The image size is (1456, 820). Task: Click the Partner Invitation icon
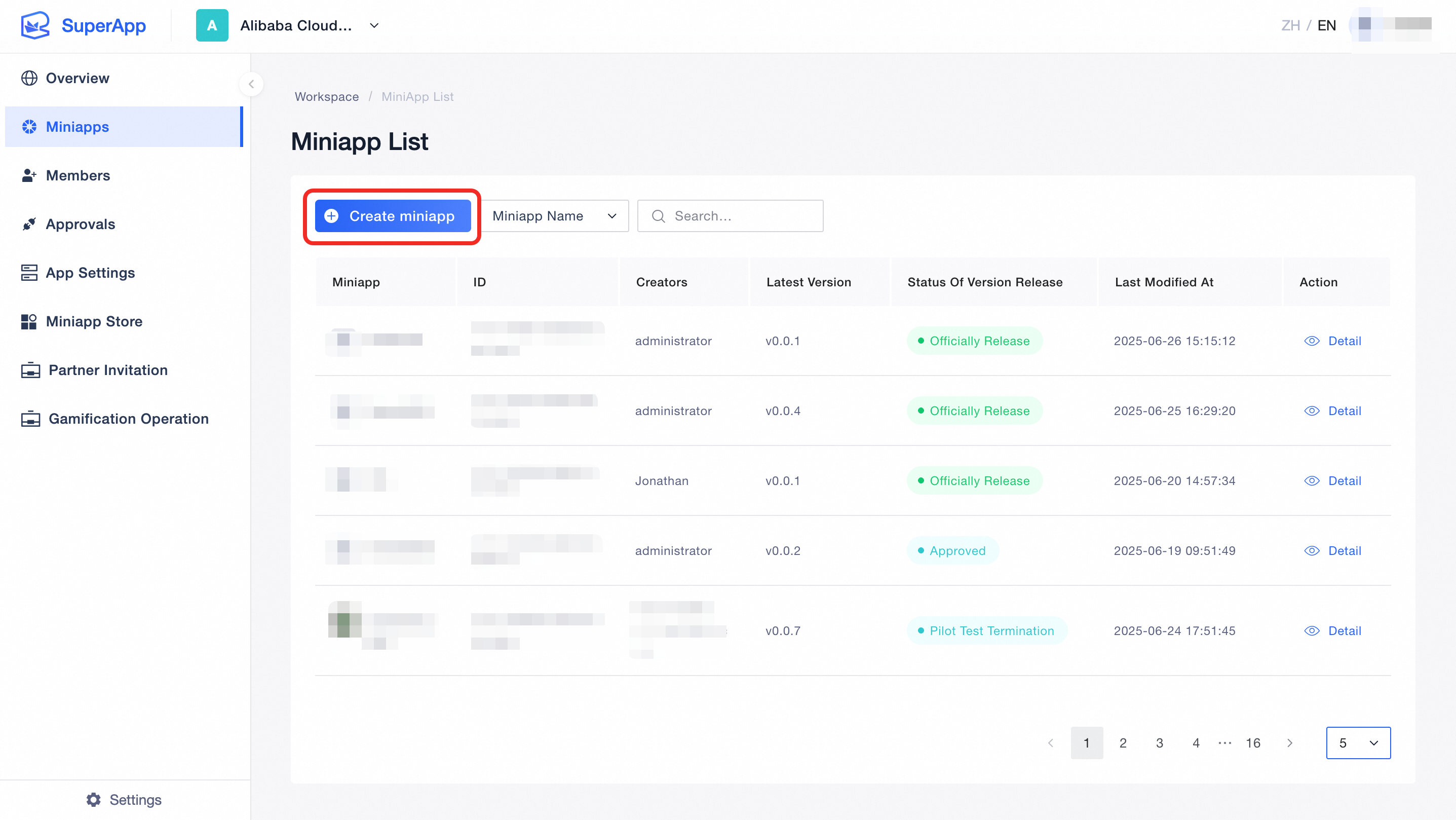pos(30,370)
